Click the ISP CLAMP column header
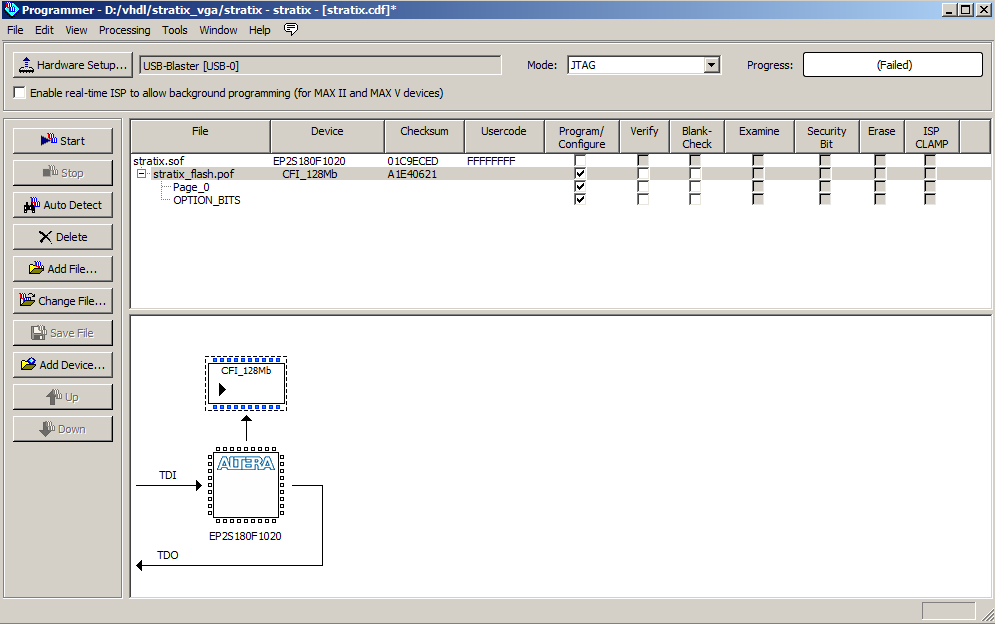This screenshot has height=624, width=995. tap(932, 136)
